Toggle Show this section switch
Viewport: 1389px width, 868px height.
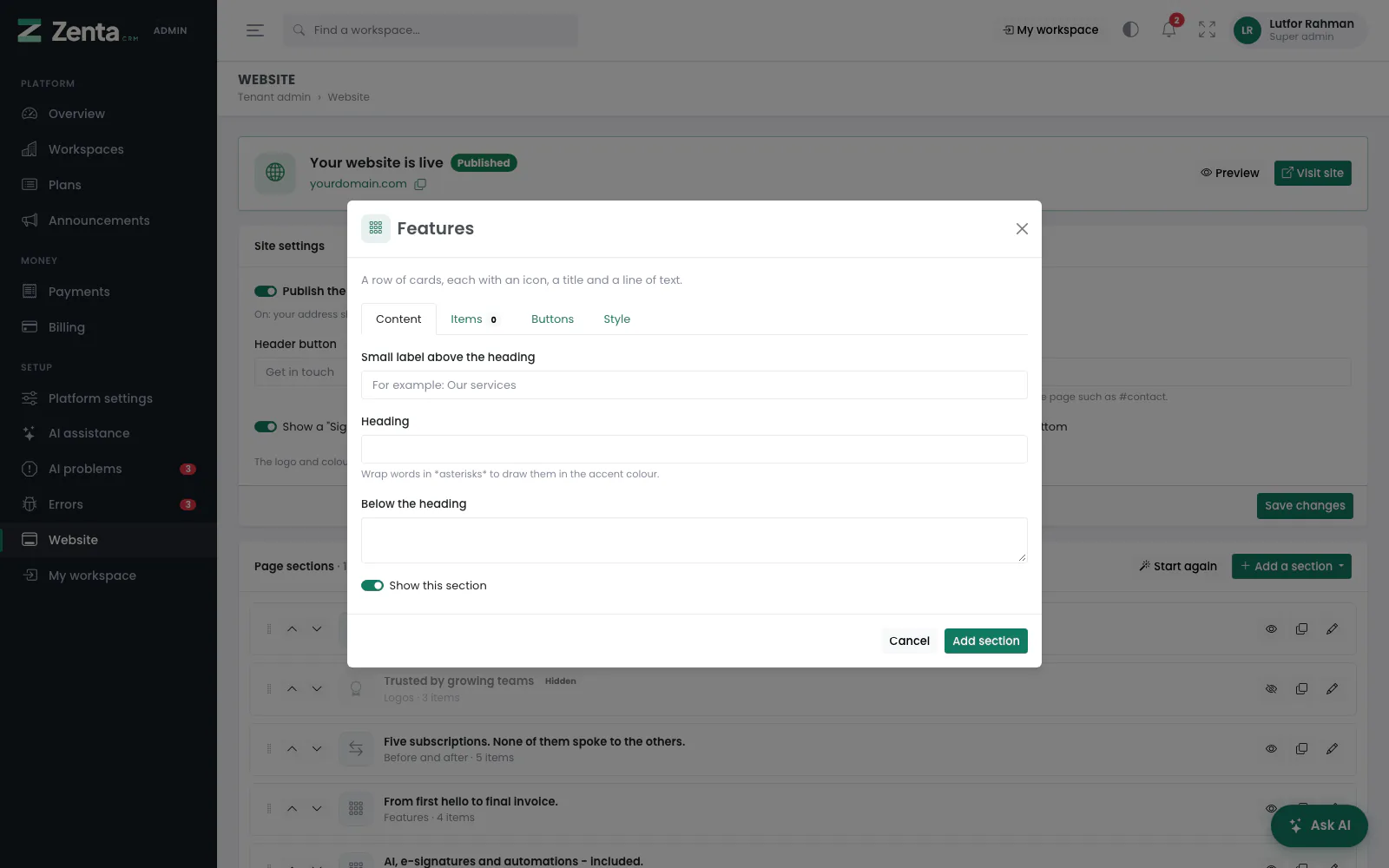pyautogui.click(x=372, y=586)
